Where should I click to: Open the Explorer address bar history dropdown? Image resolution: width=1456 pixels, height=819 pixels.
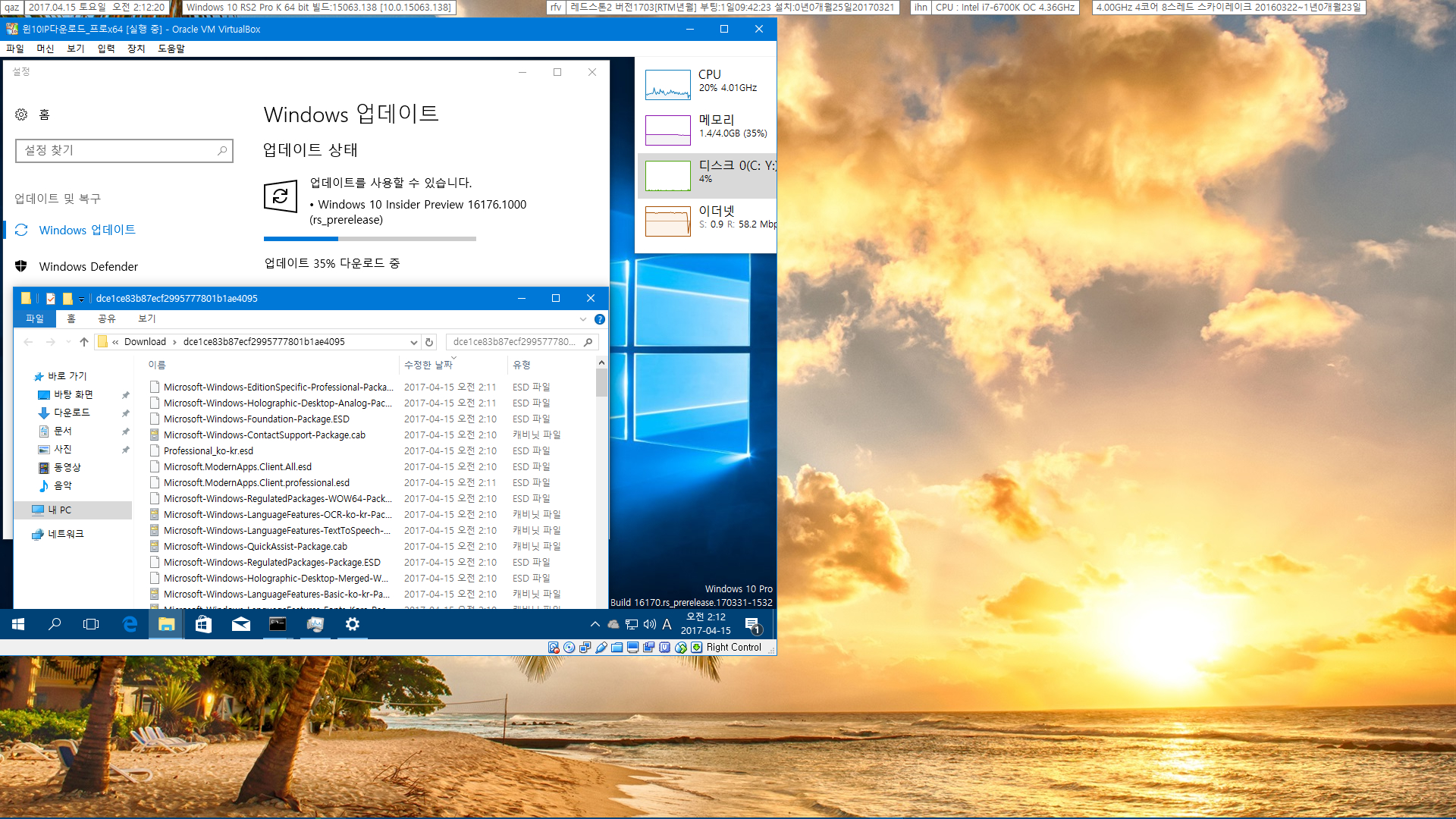(x=414, y=342)
